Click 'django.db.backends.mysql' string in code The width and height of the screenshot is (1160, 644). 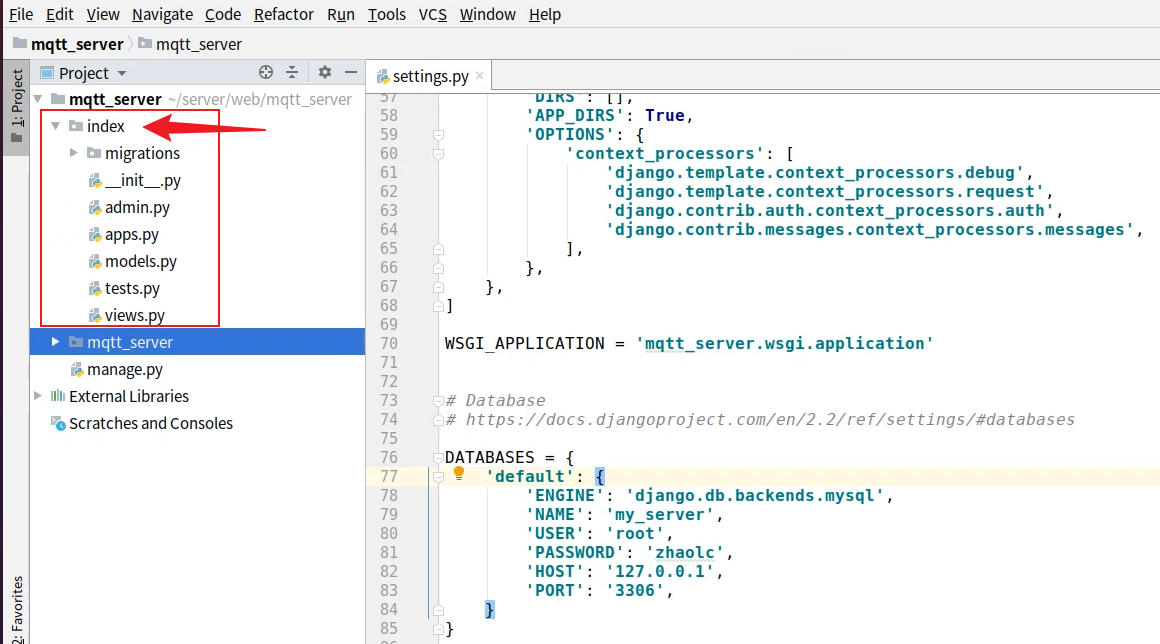click(755, 495)
